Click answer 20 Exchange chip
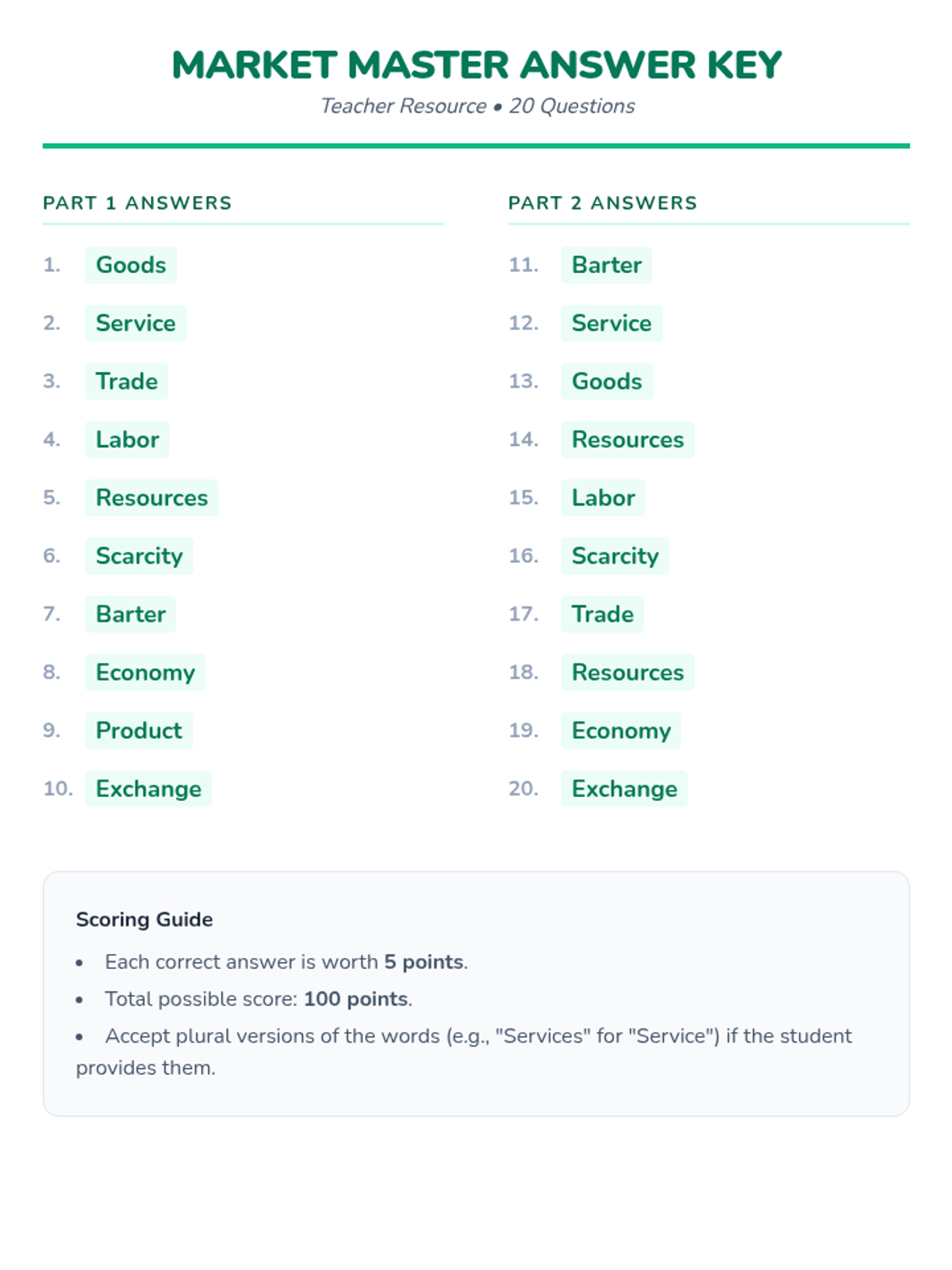Viewport: 952px width, 1270px height. 624,789
